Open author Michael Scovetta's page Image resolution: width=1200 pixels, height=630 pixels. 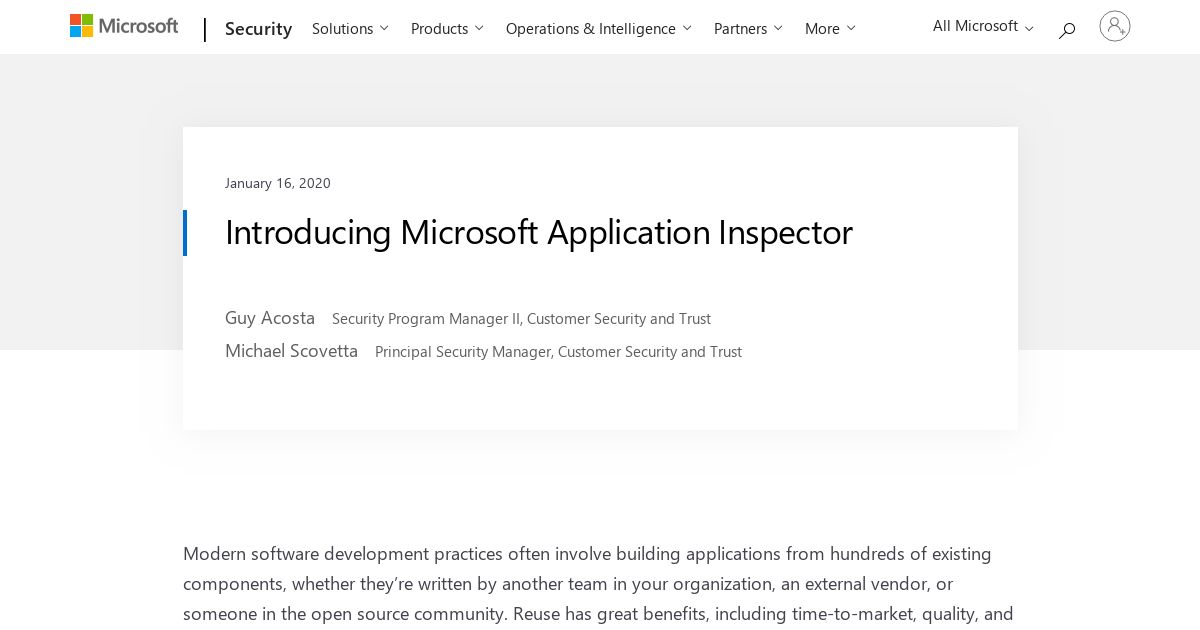click(x=291, y=351)
